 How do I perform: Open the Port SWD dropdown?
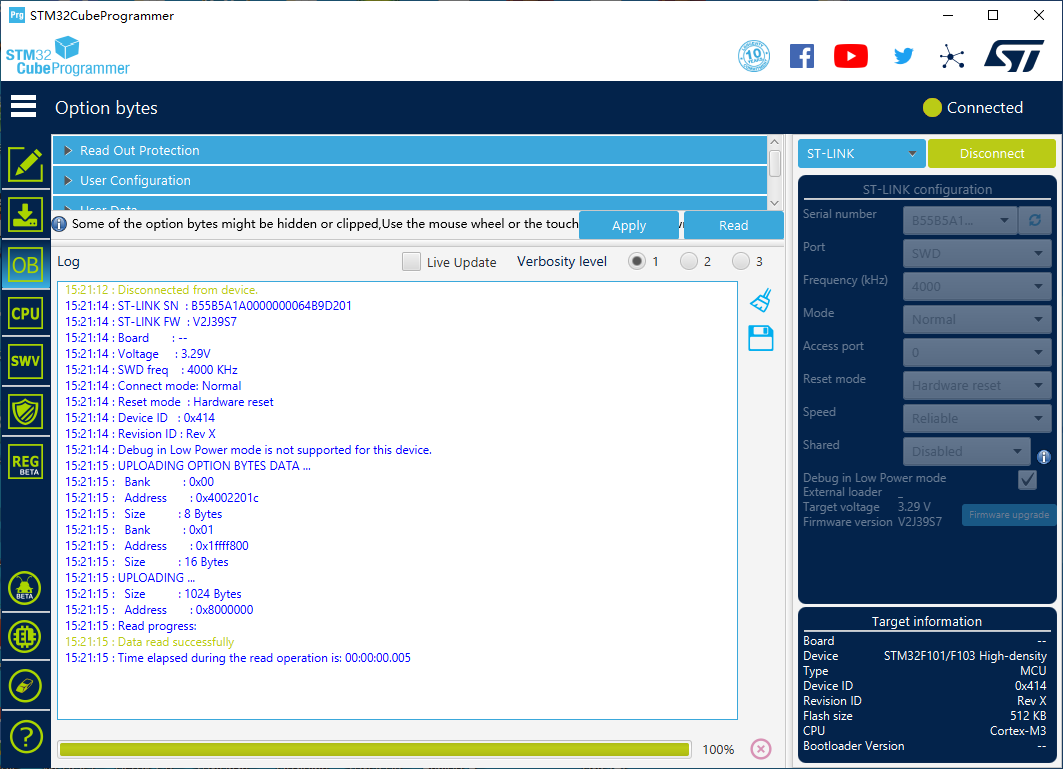(977, 253)
